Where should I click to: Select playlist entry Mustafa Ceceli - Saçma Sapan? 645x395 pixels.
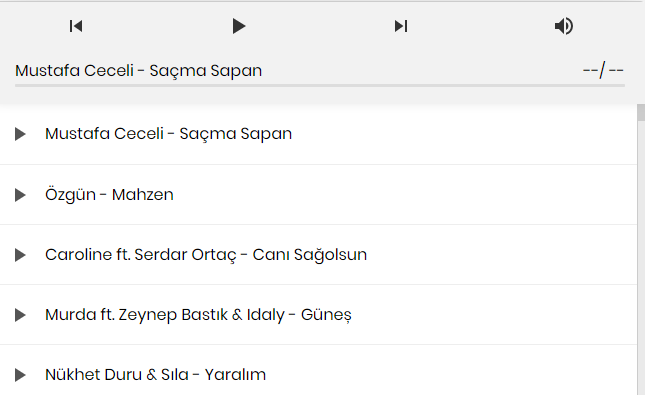(169, 134)
